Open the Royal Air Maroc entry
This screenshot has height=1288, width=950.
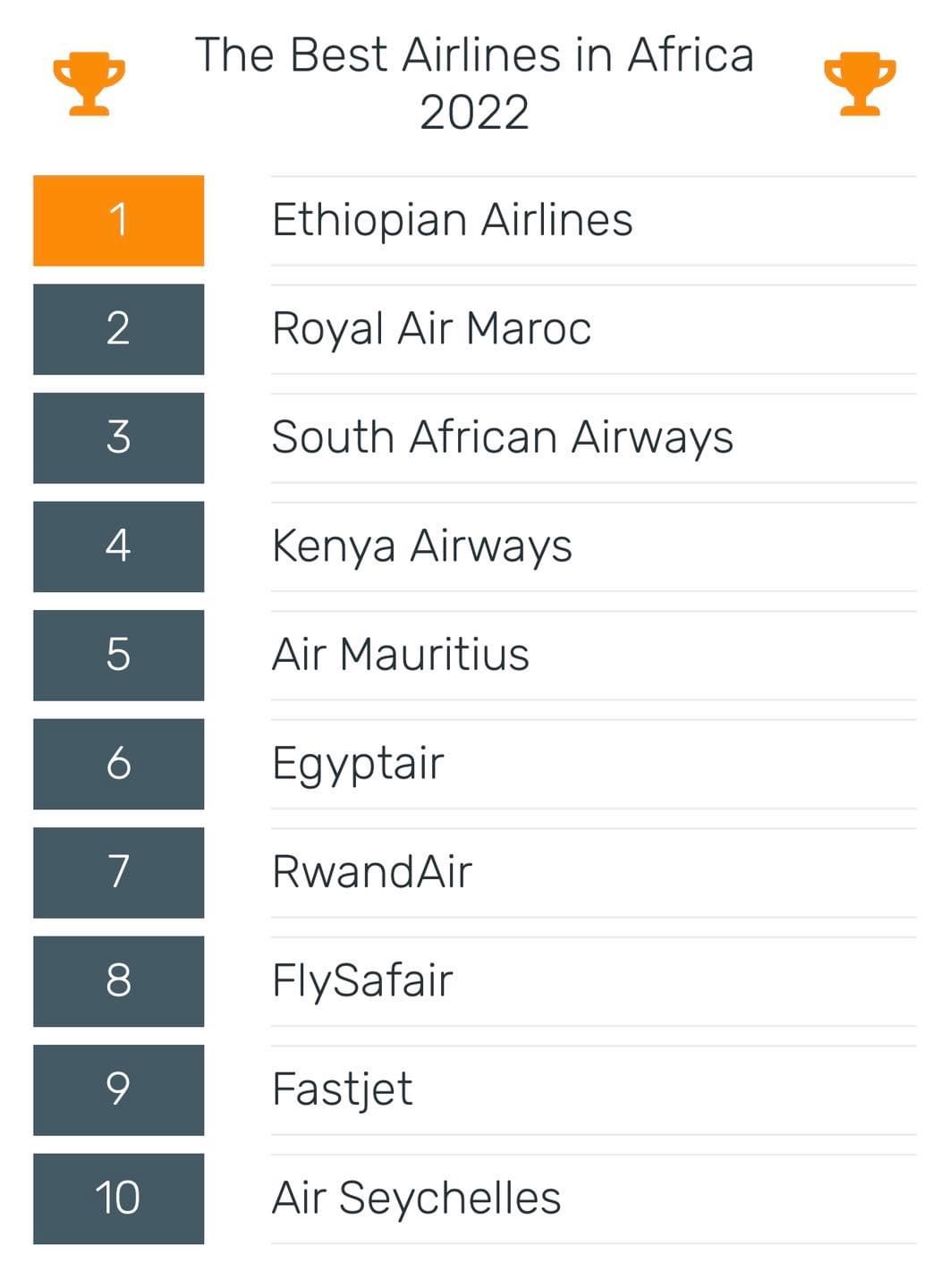(x=431, y=328)
